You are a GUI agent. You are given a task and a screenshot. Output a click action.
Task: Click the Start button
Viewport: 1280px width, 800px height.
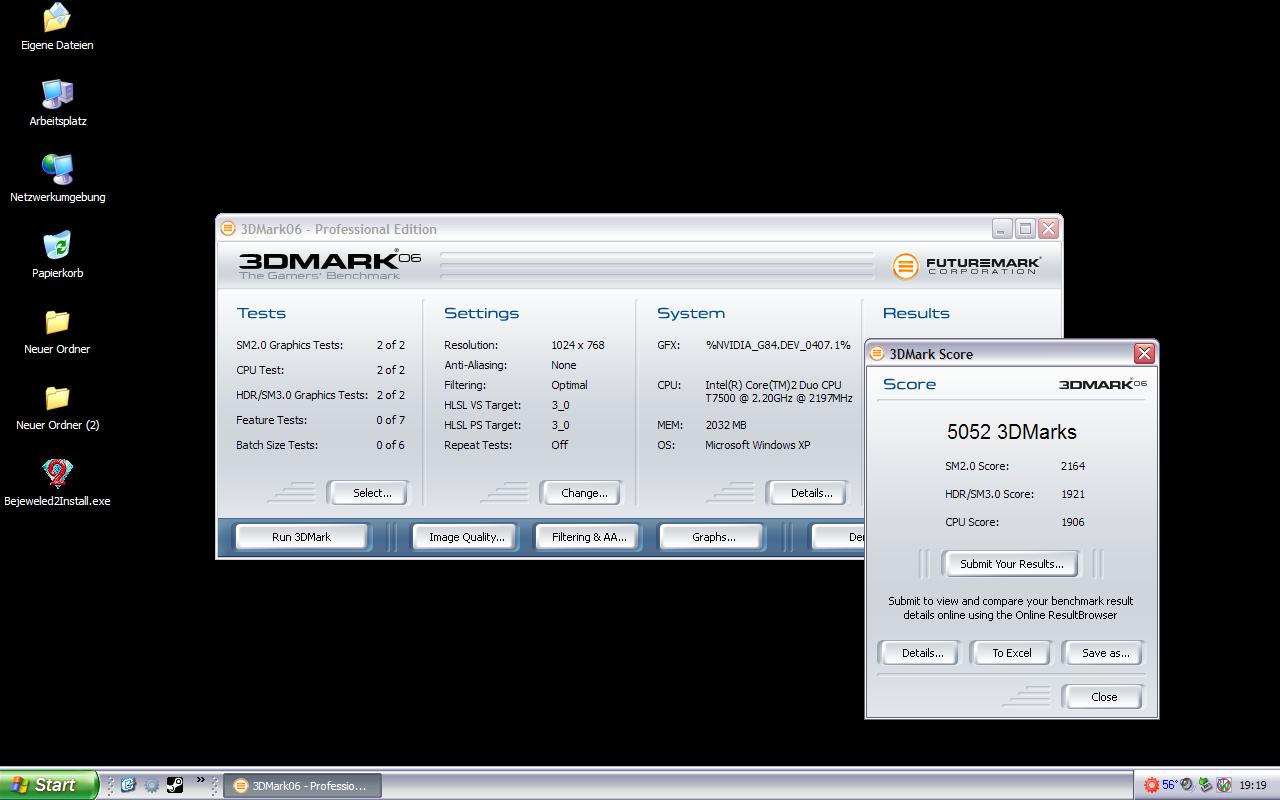[48, 785]
